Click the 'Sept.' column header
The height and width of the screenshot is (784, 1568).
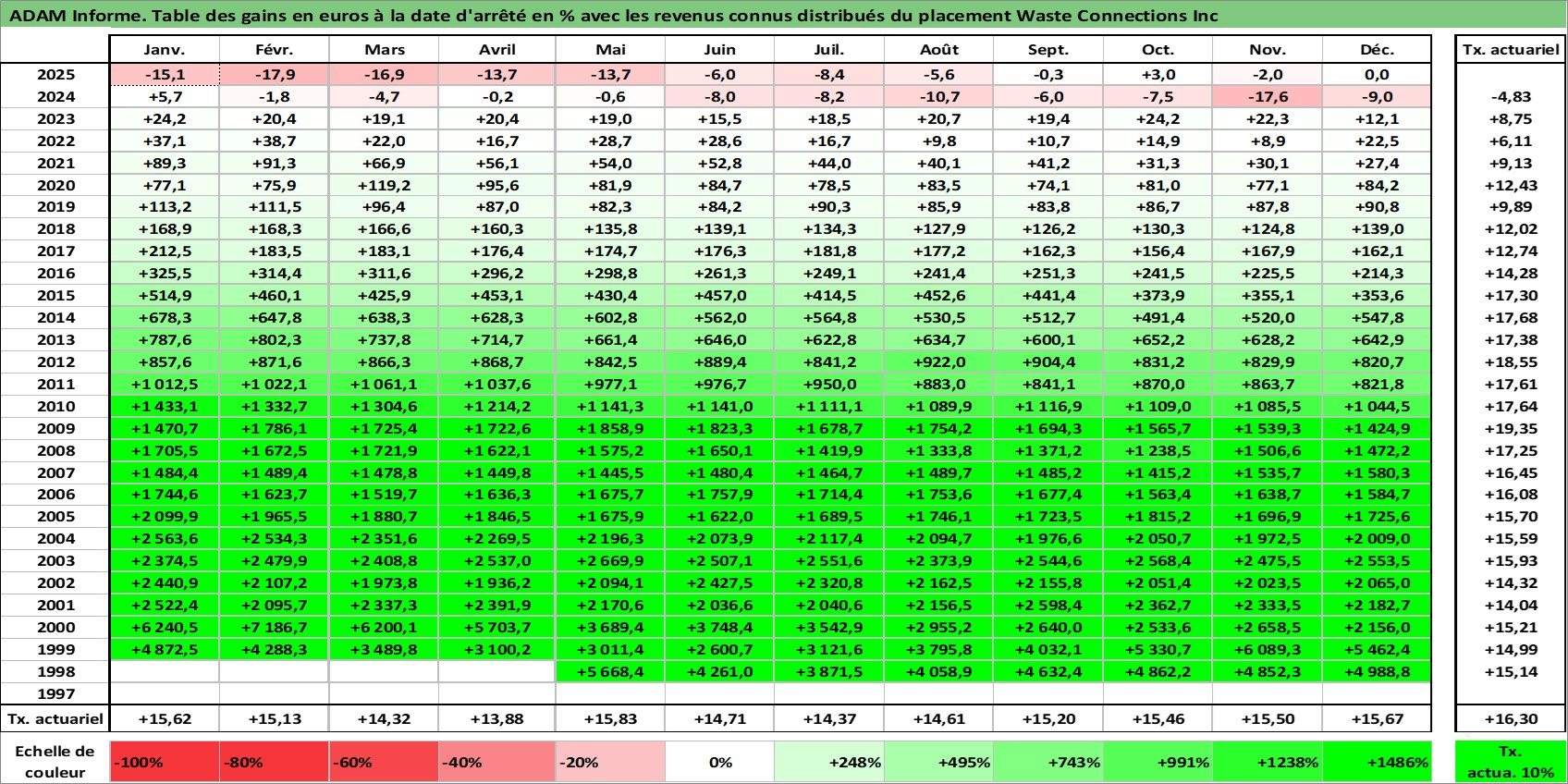coord(1048,50)
